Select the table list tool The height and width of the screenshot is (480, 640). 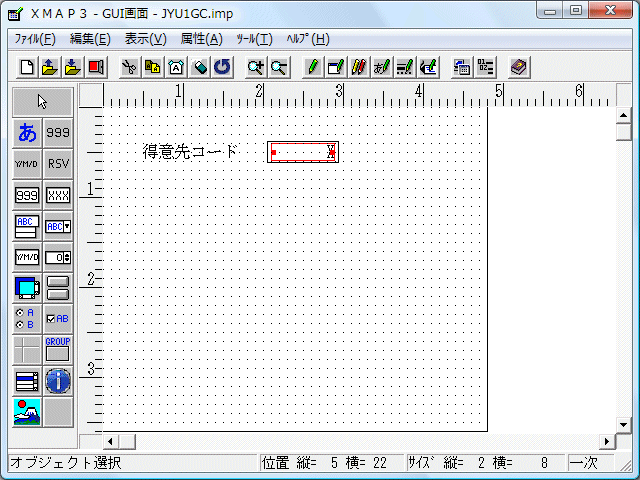point(27,381)
